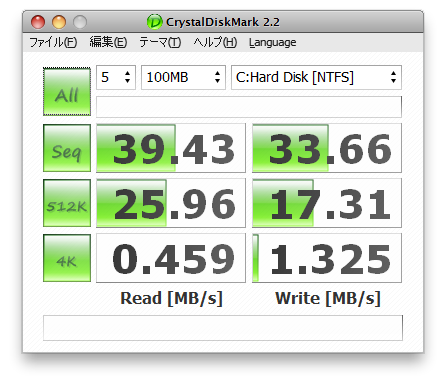
Task: Open the テーマ(T) menu
Action: tap(160, 42)
